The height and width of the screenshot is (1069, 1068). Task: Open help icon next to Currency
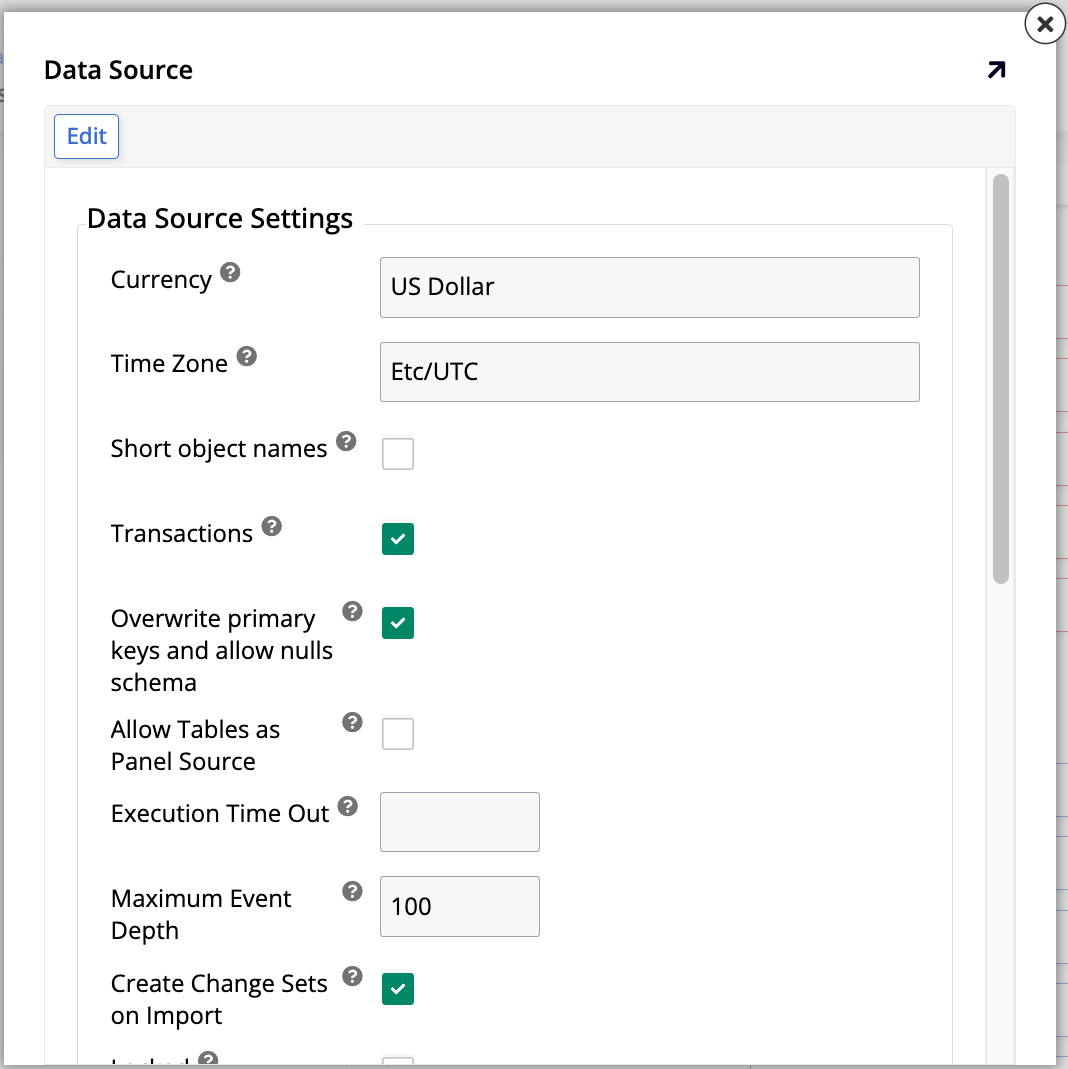click(x=230, y=273)
